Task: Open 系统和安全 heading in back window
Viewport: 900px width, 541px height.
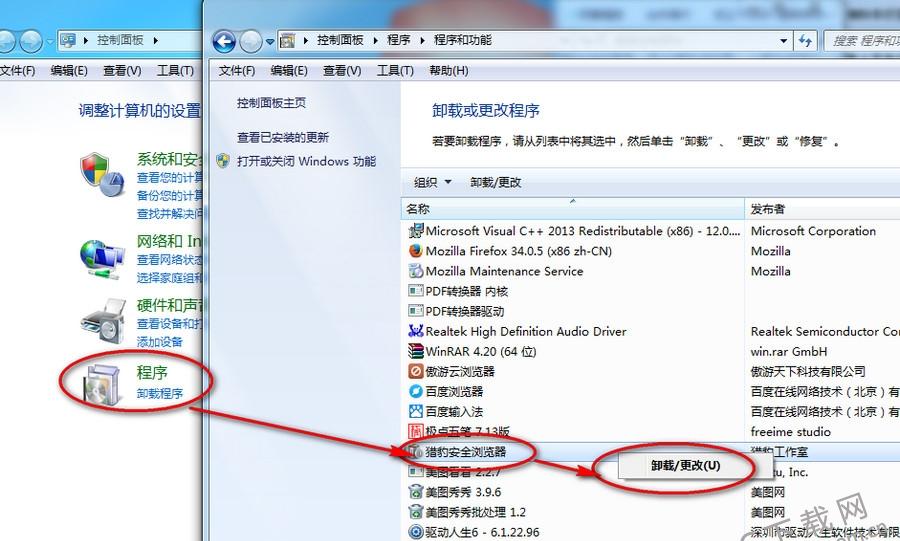Action: 169,159
